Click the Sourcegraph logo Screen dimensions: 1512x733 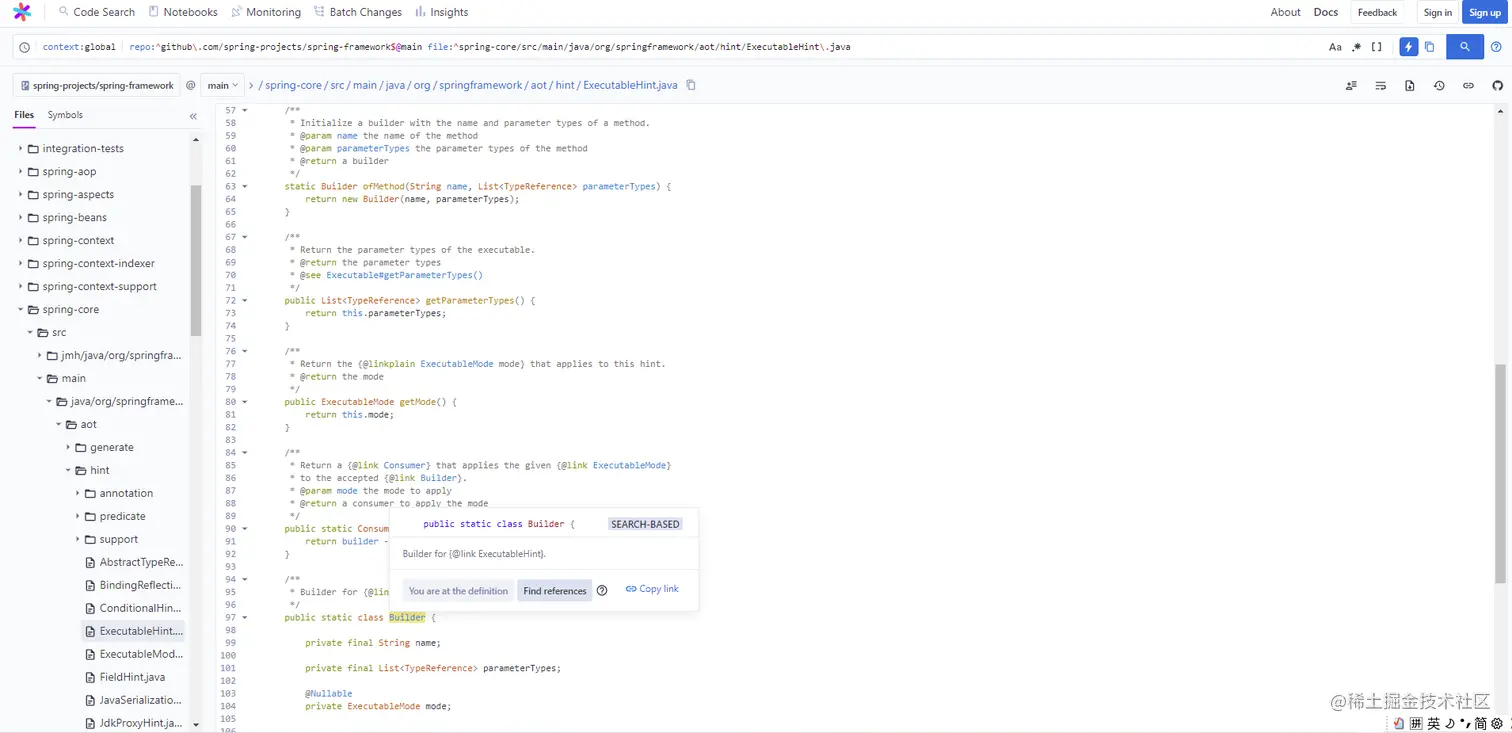22,12
